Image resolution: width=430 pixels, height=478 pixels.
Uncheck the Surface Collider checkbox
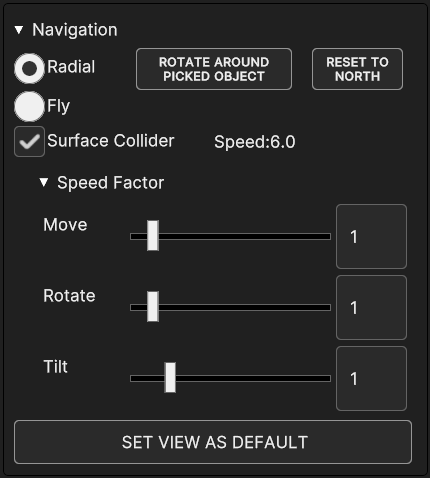(x=29, y=142)
